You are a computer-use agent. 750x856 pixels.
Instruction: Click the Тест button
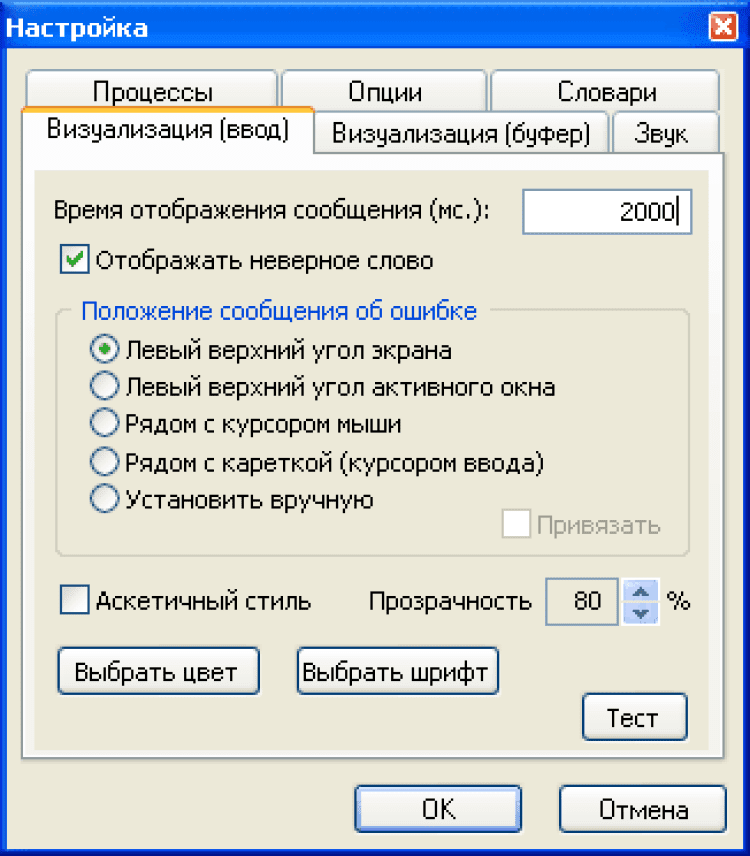coord(634,718)
